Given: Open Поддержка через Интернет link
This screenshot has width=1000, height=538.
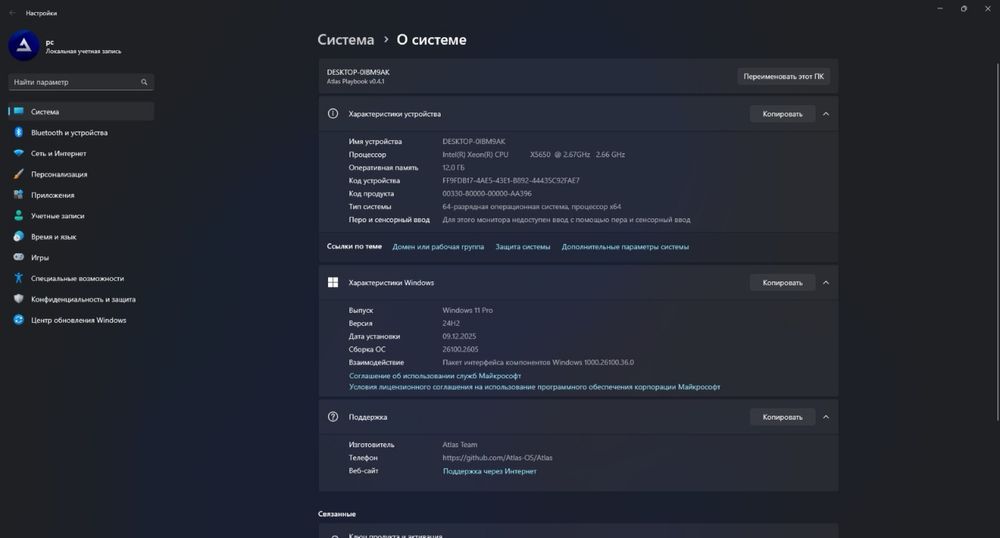Looking at the screenshot, I should tap(489, 471).
